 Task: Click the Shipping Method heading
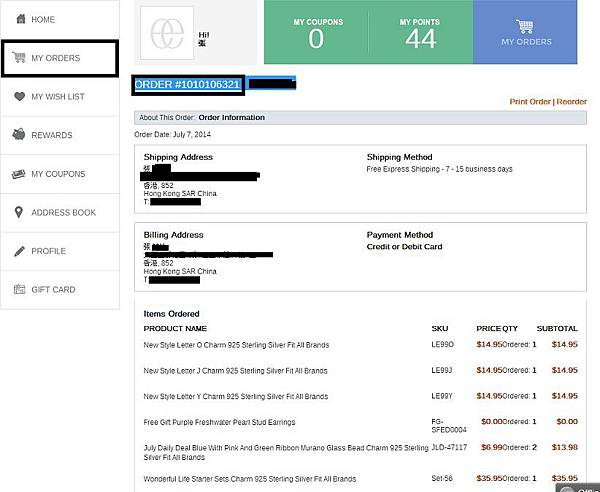pyautogui.click(x=399, y=157)
